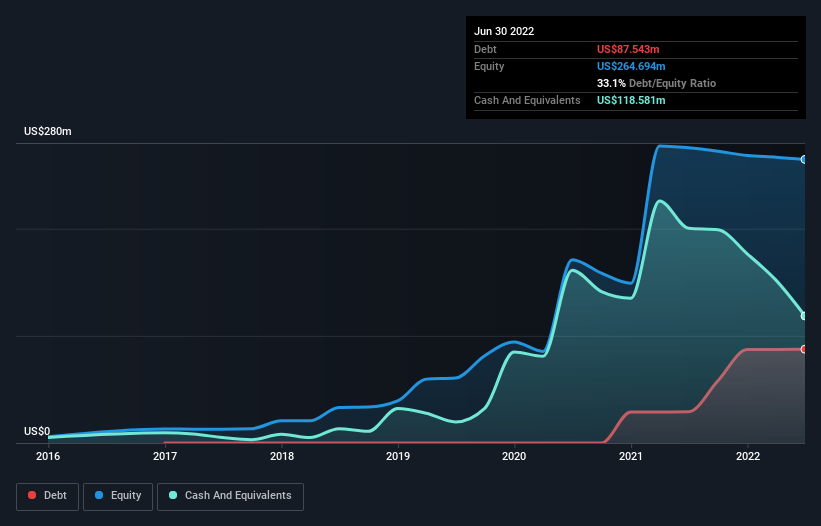821x526 pixels.
Task: Select the Cash And Equivalents endpoint marker
Action: 804,316
